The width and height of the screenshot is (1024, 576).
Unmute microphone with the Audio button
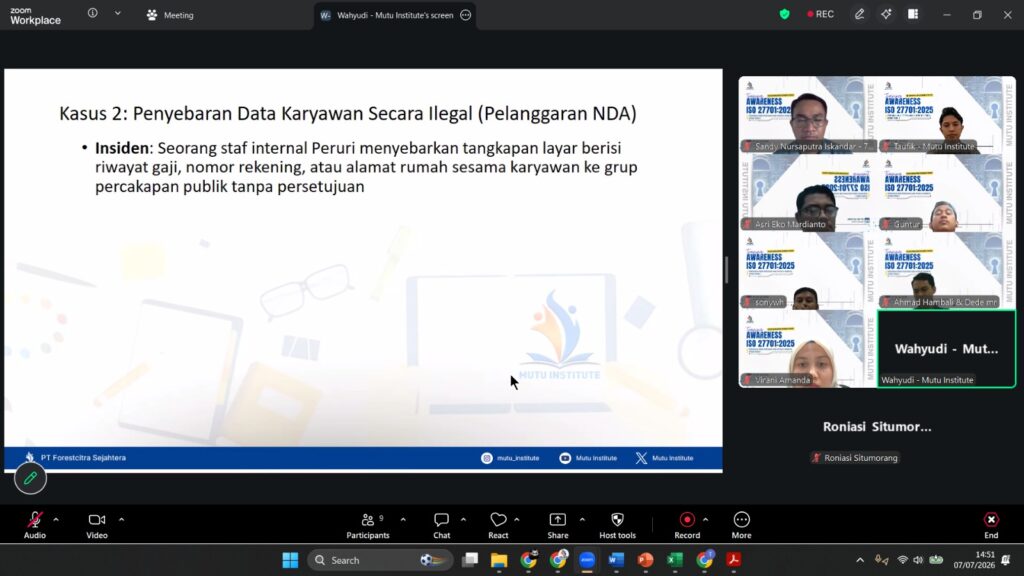coord(35,525)
